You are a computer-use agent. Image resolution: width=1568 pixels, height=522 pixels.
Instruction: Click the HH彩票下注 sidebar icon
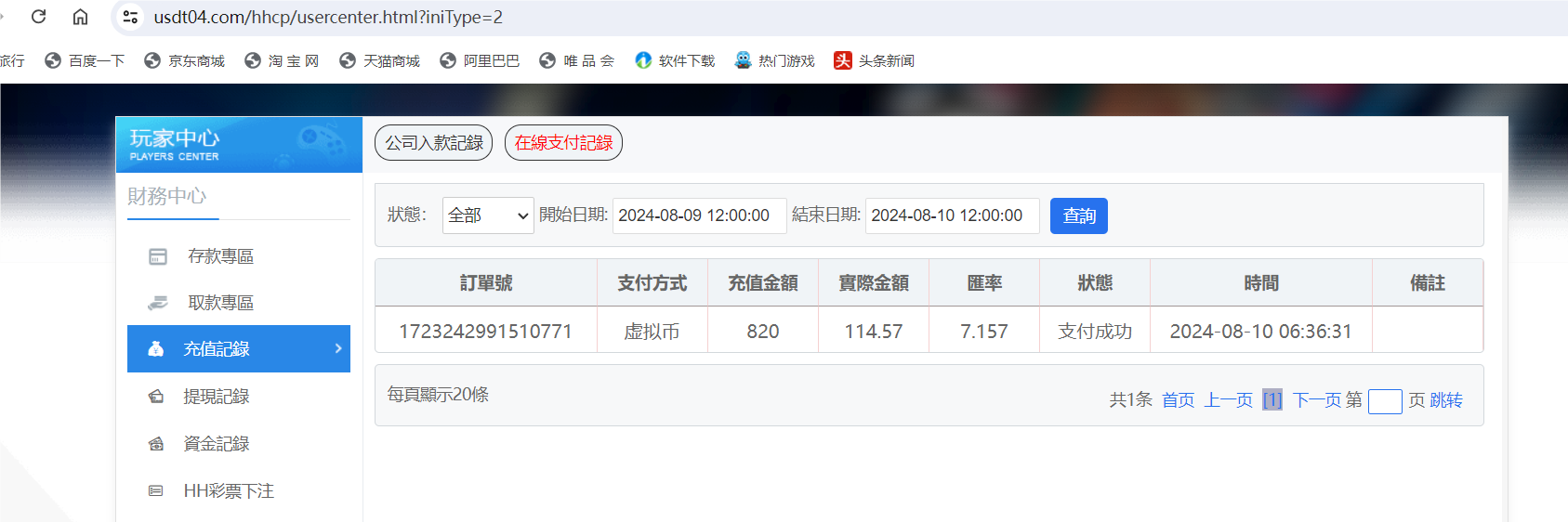[156, 490]
